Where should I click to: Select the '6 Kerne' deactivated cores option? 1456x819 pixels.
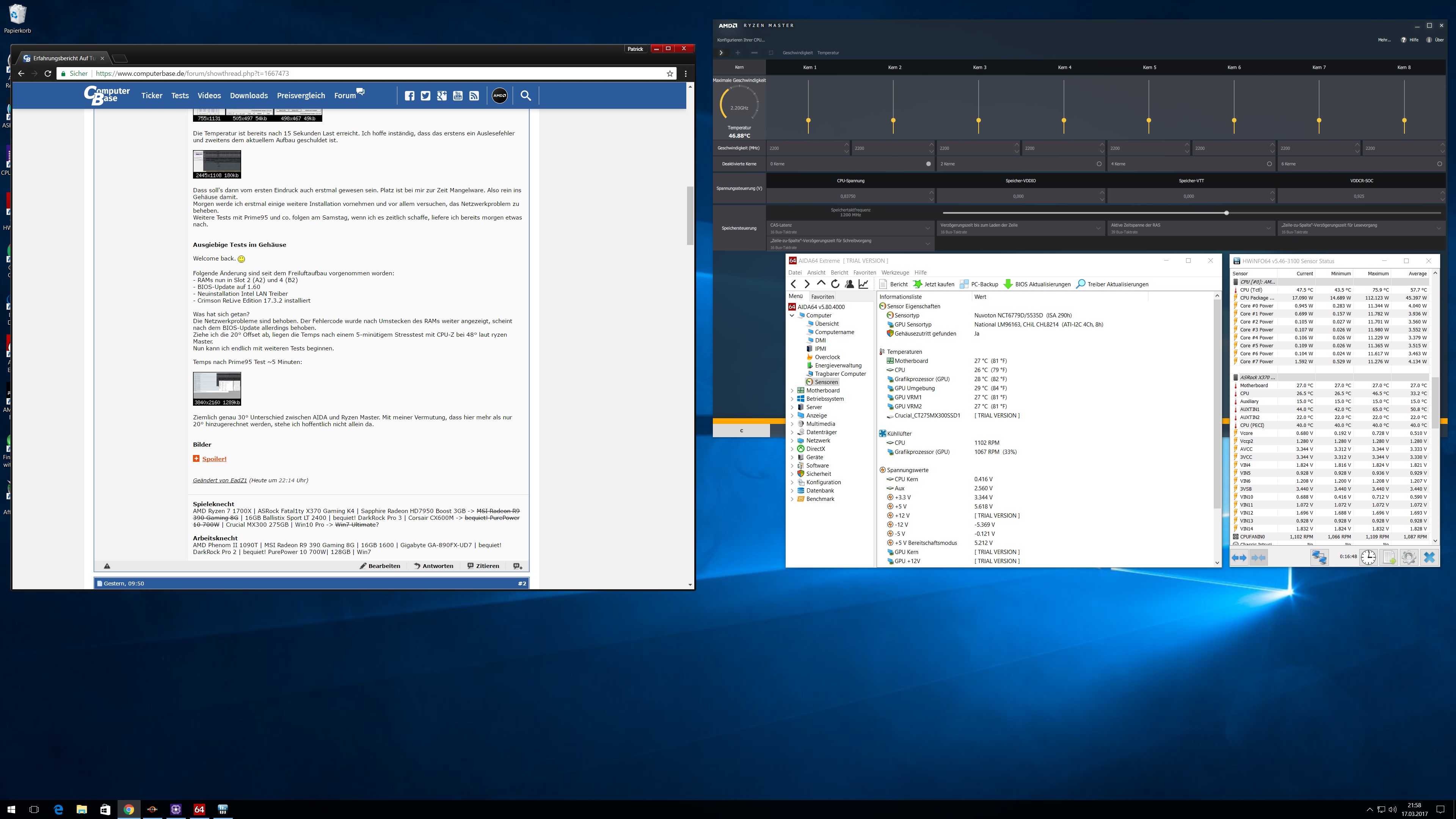click(x=1439, y=164)
